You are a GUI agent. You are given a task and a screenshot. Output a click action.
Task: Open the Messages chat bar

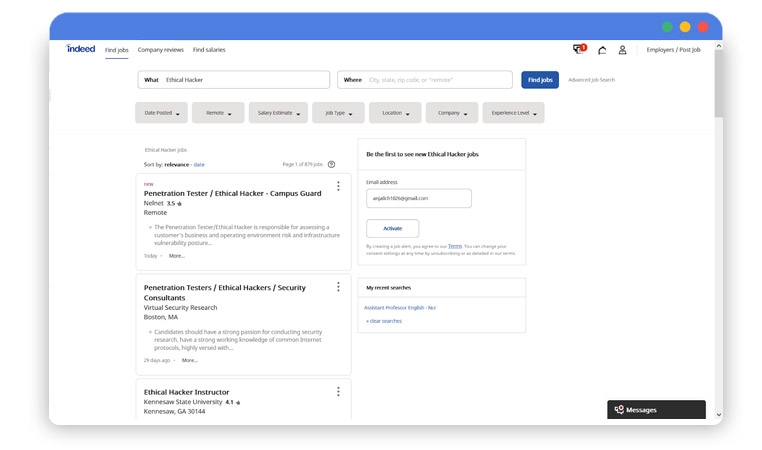pos(656,409)
